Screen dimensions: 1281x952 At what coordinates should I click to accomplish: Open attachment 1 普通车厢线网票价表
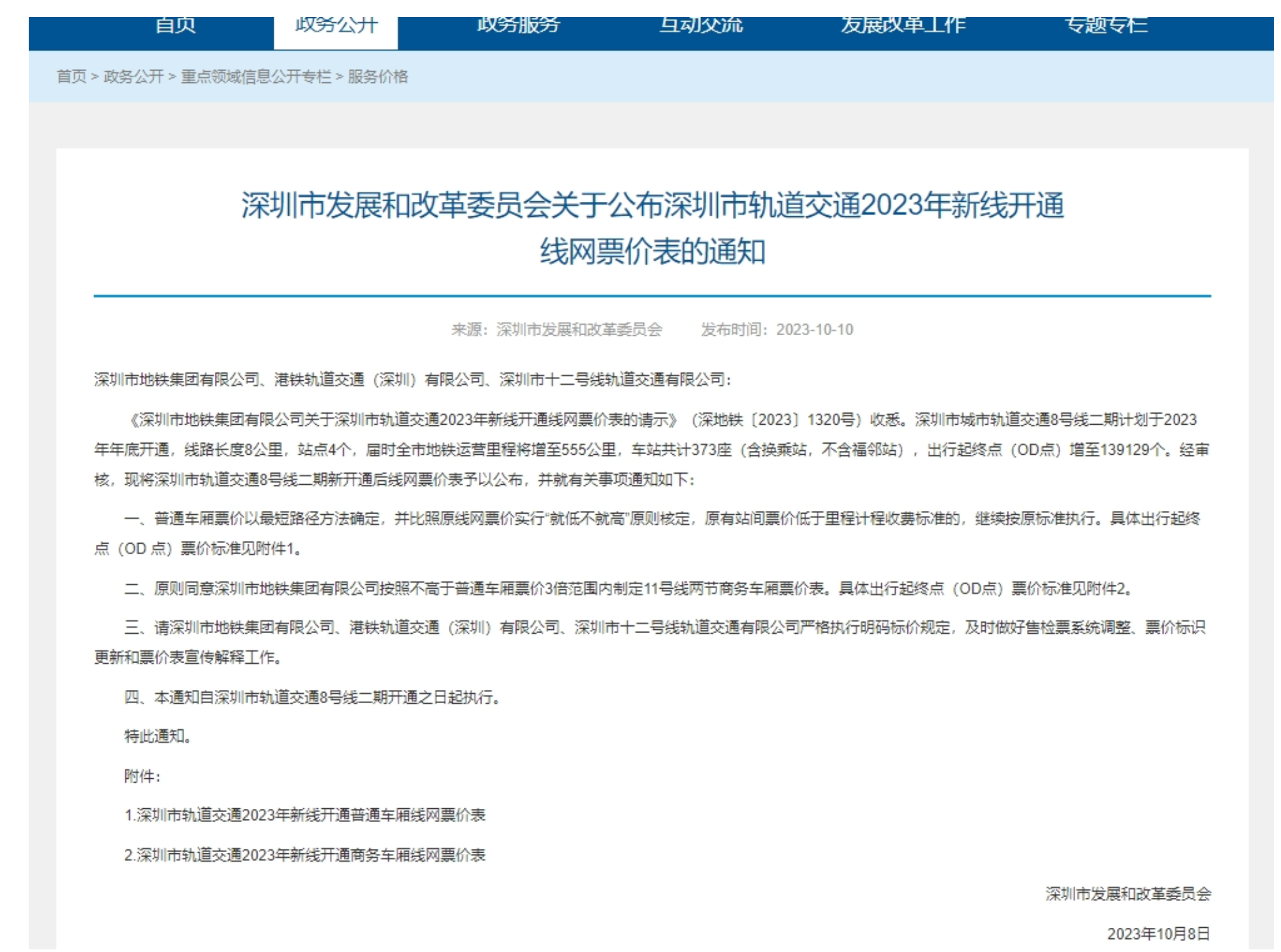305,815
